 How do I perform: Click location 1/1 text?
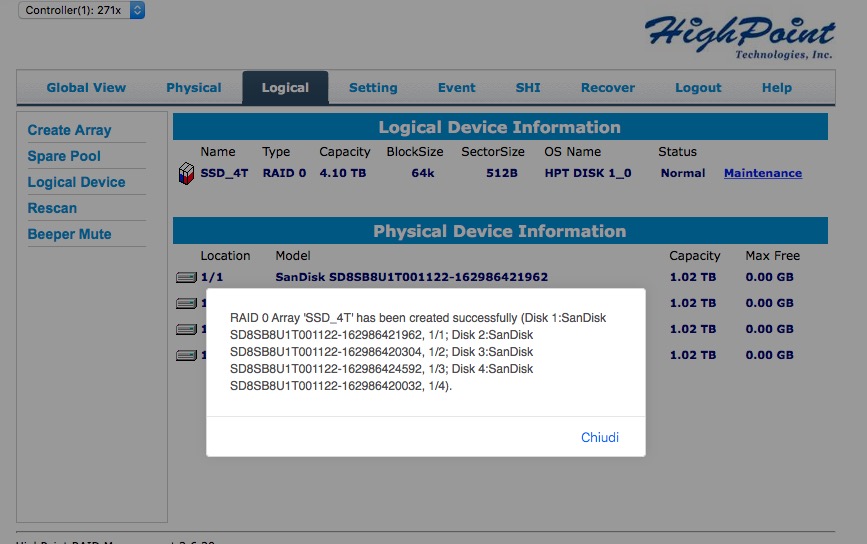coord(212,277)
